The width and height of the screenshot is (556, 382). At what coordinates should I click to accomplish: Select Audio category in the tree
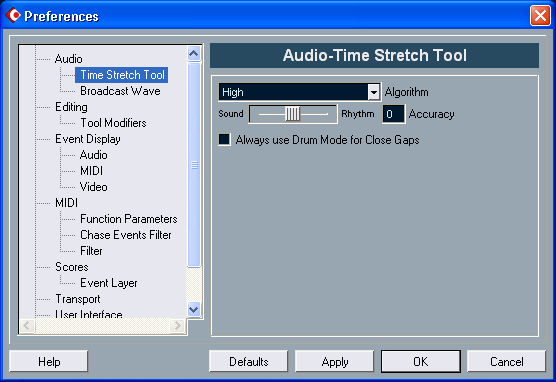[68, 59]
